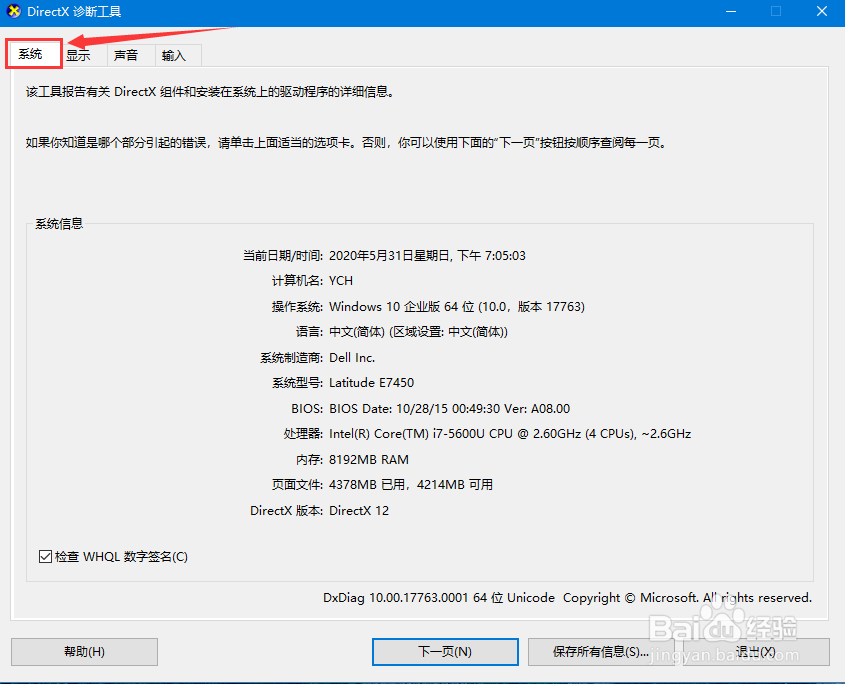845x684 pixels.
Task: Disable WHQL digital signature checking
Action: pyautogui.click(x=45, y=556)
